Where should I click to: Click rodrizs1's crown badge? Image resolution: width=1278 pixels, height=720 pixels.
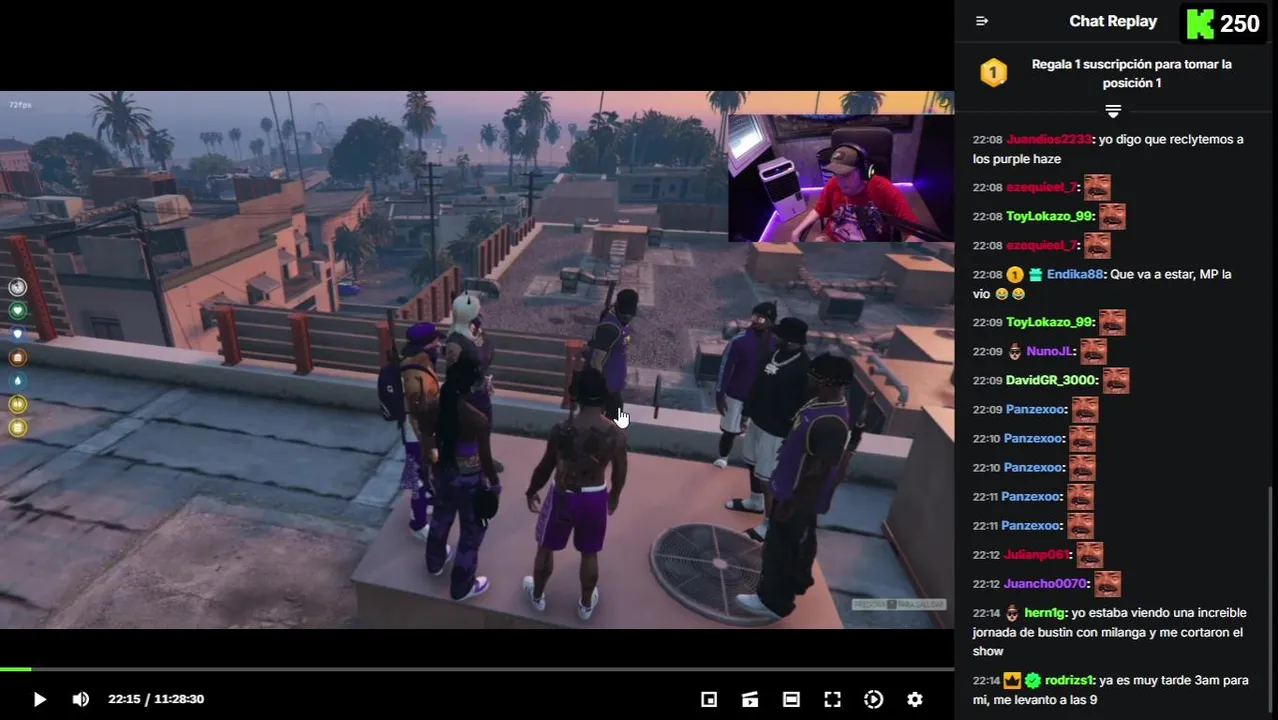tap(1012, 680)
